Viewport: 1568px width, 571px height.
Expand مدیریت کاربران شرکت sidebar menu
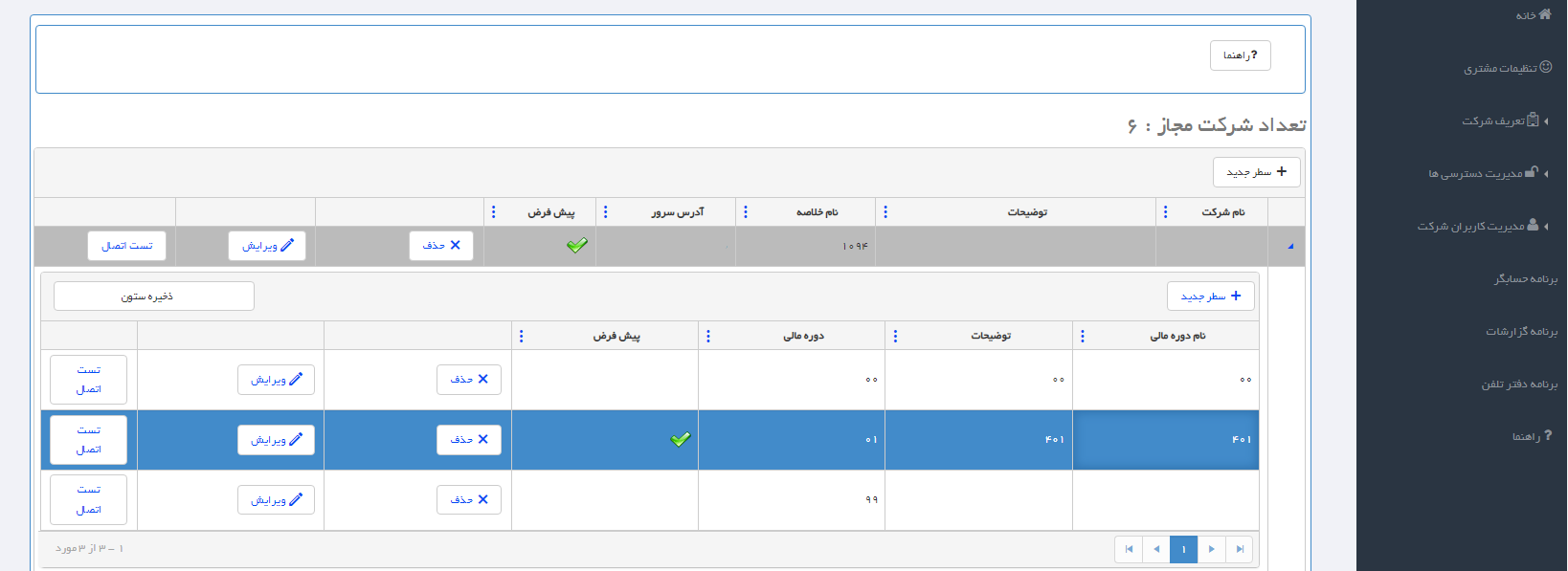1482,226
